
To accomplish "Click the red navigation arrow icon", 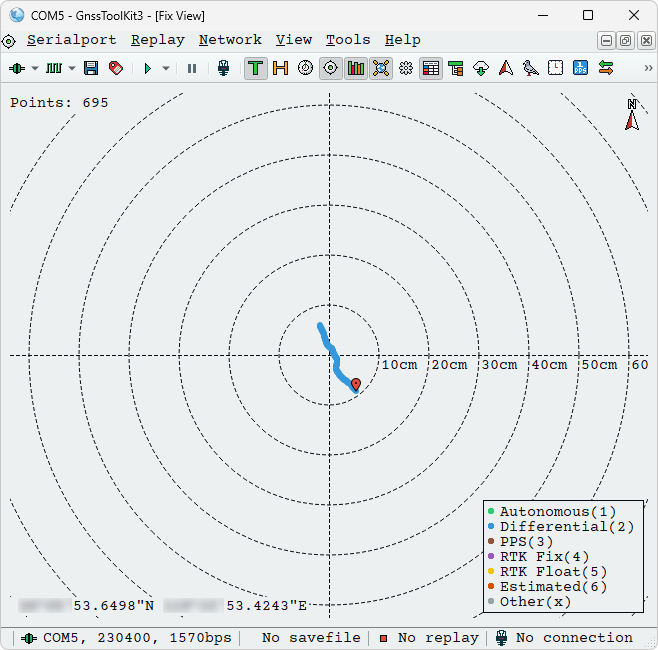I will [506, 68].
